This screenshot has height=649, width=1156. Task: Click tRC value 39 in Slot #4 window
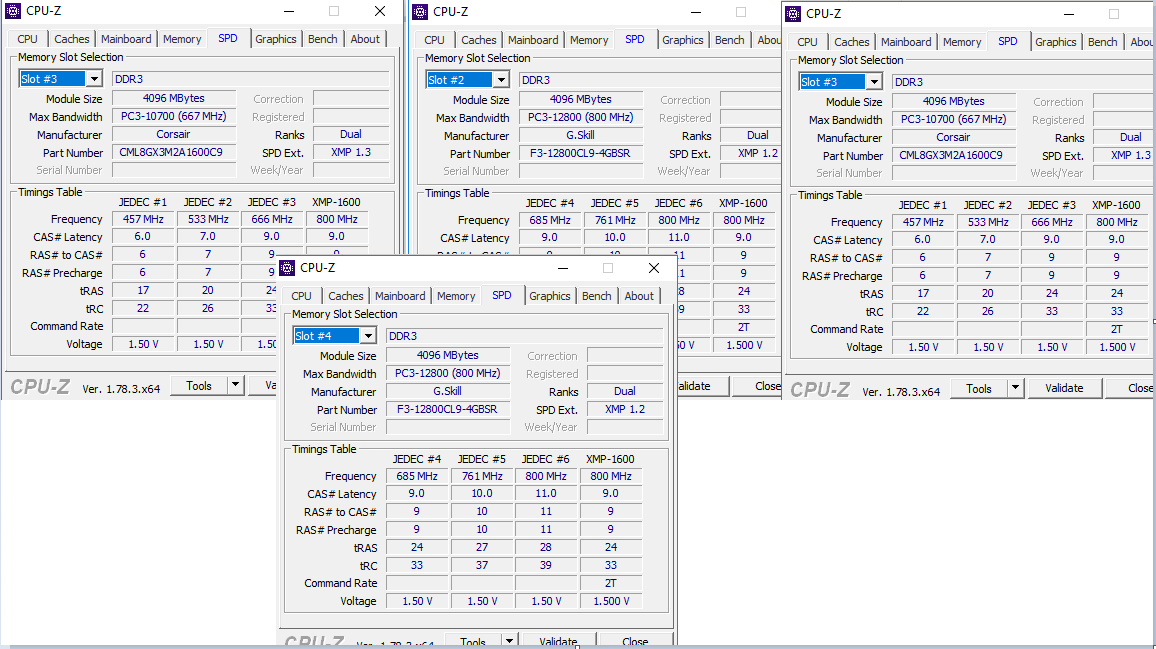point(546,565)
